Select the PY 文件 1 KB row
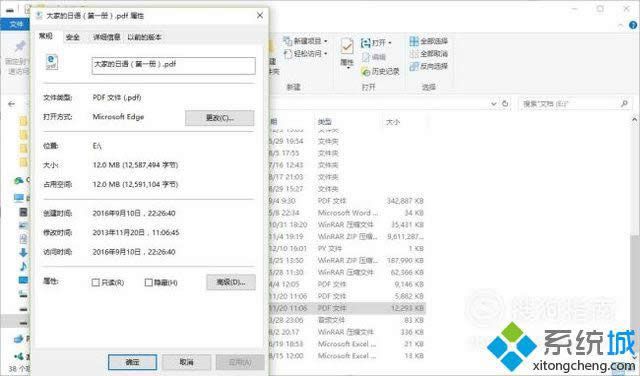The height and width of the screenshot is (376, 640). tap(347, 248)
